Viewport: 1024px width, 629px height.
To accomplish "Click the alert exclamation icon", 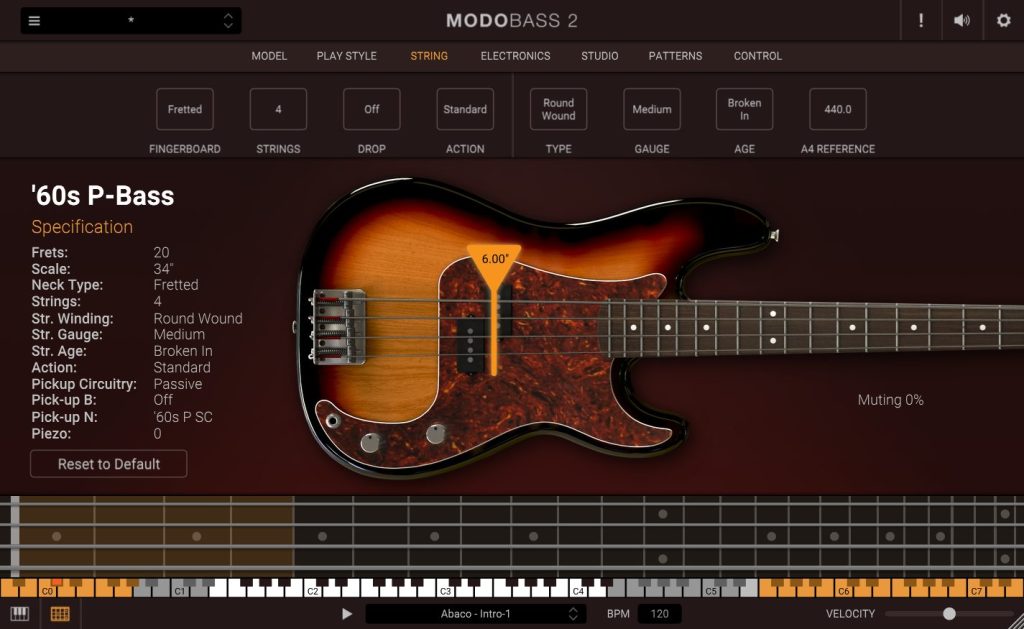I will [921, 20].
